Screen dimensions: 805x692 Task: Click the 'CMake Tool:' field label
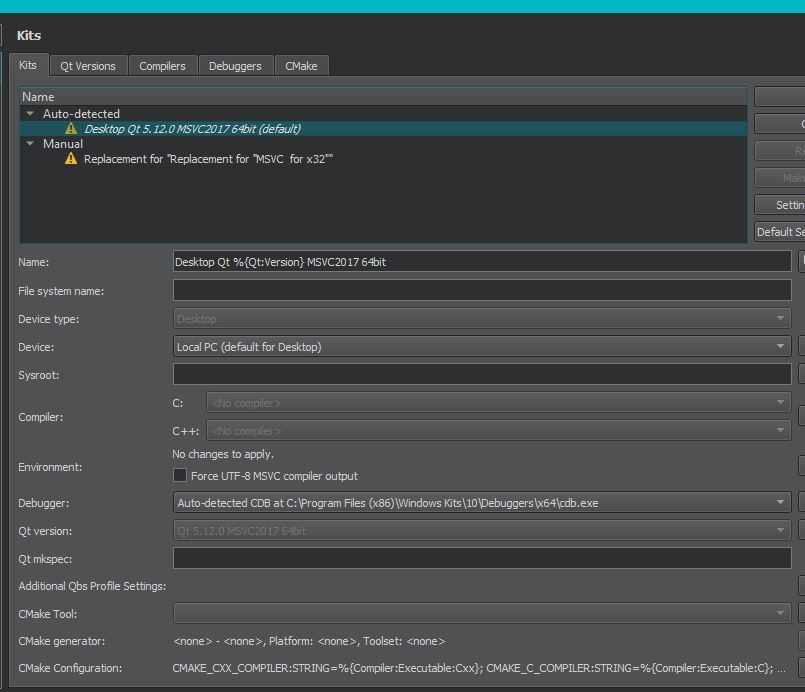coord(48,614)
